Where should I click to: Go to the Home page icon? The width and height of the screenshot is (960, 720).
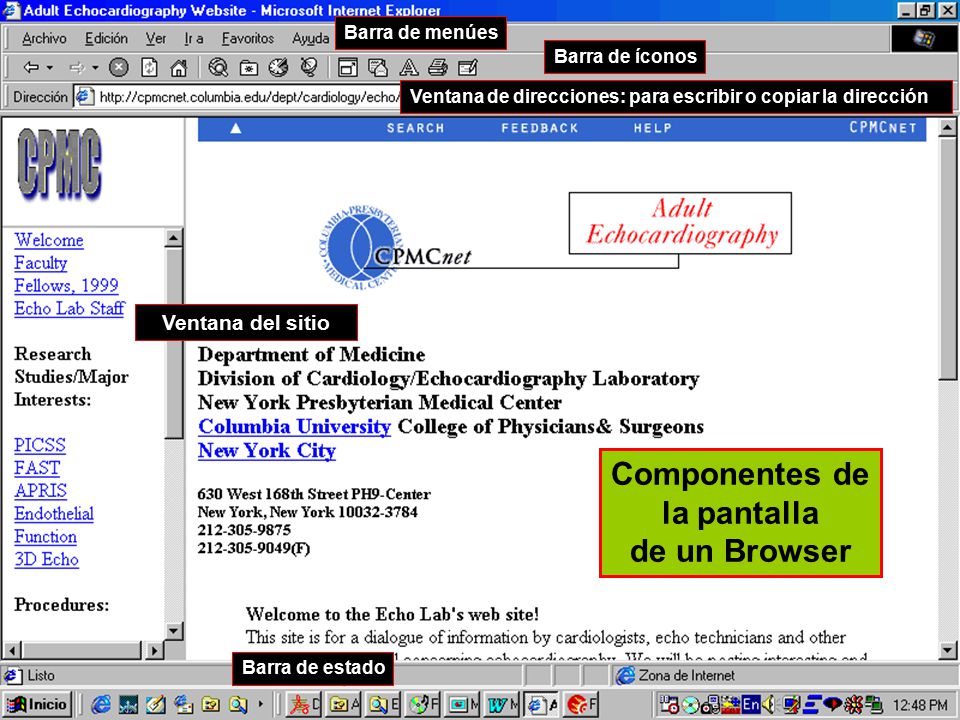click(x=178, y=67)
